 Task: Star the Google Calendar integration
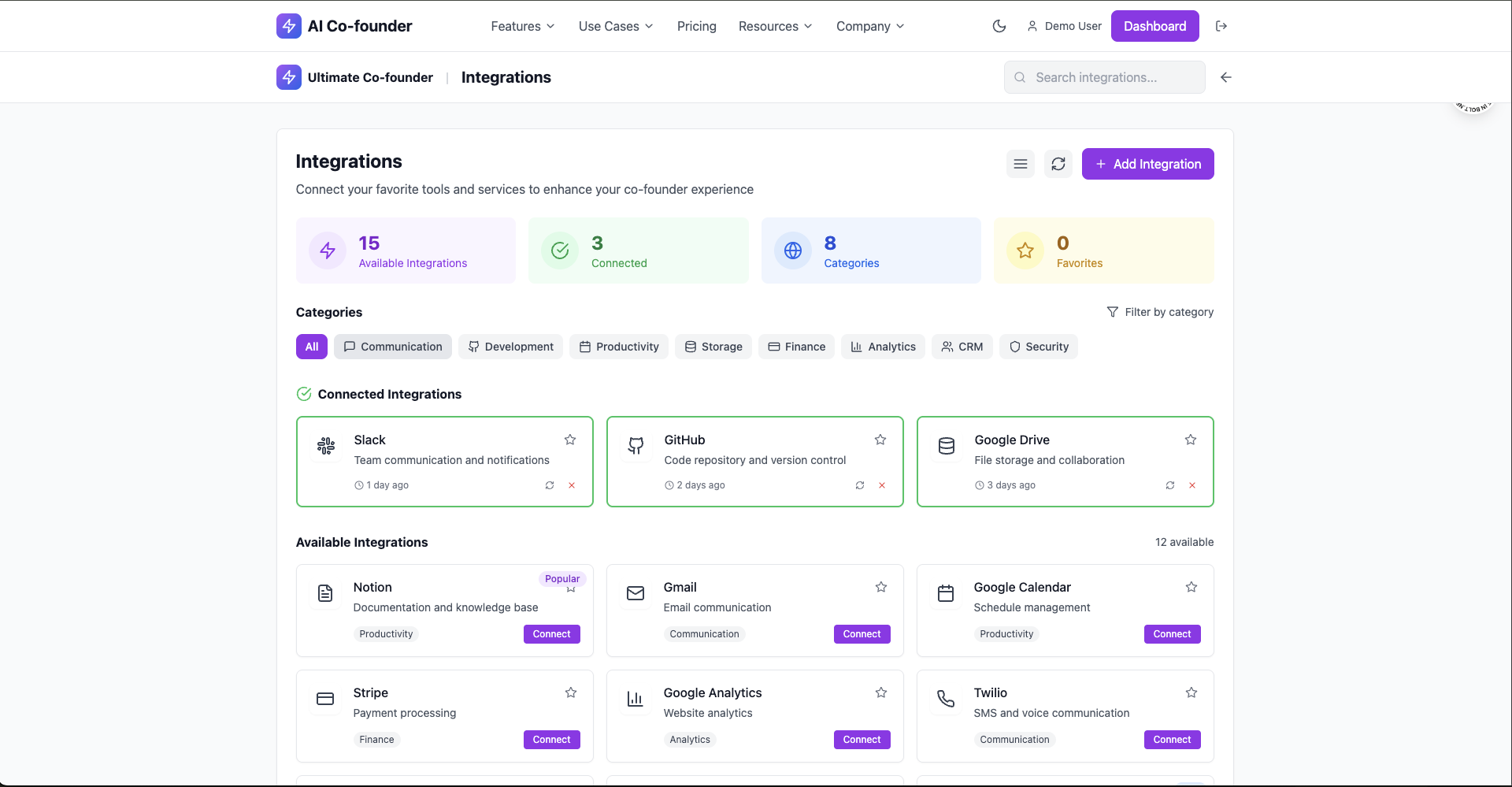pos(1191,587)
